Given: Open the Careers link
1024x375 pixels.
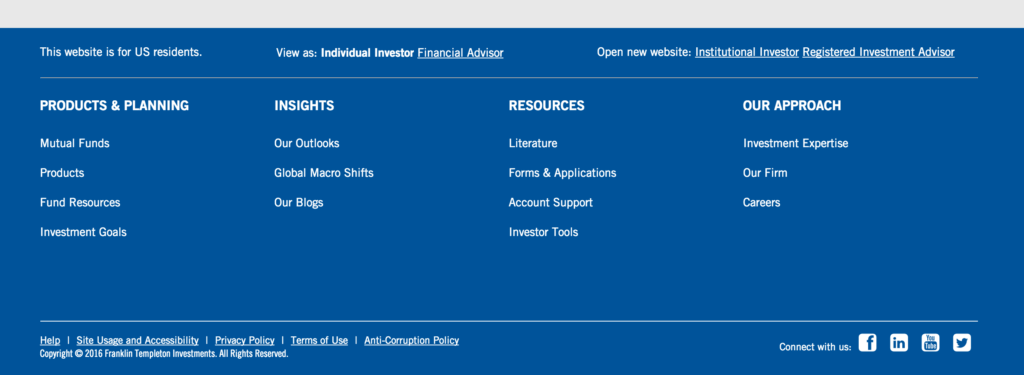Looking at the screenshot, I should click(761, 203).
